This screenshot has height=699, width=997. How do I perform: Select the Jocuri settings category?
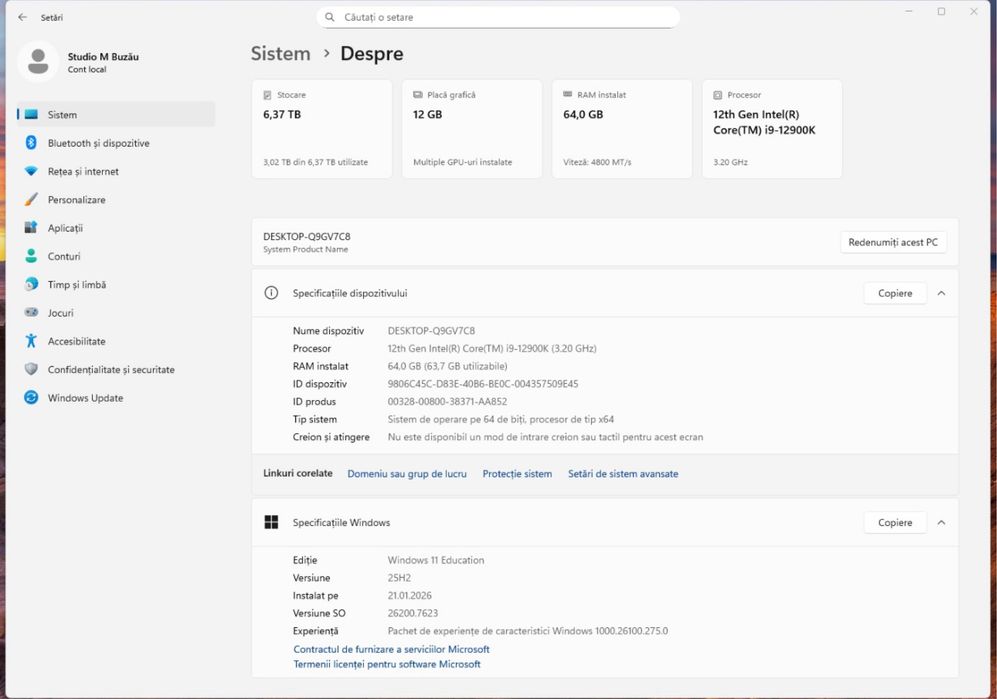61,313
